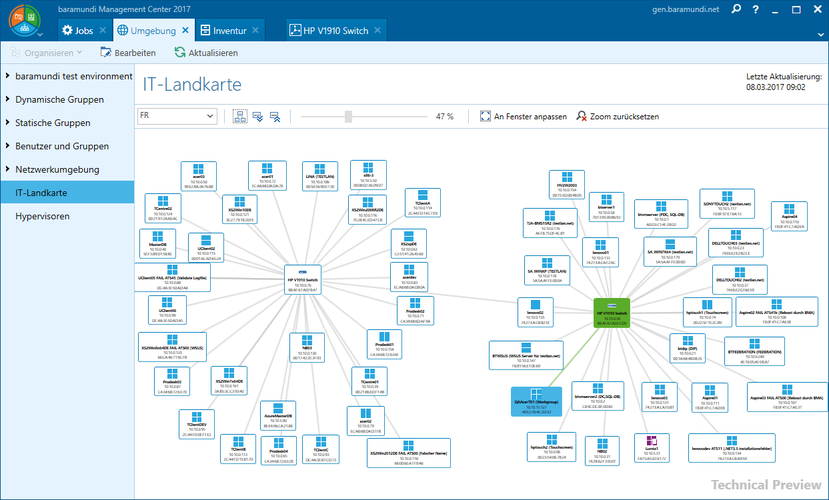Click the zoom slider handle

[x=348, y=116]
